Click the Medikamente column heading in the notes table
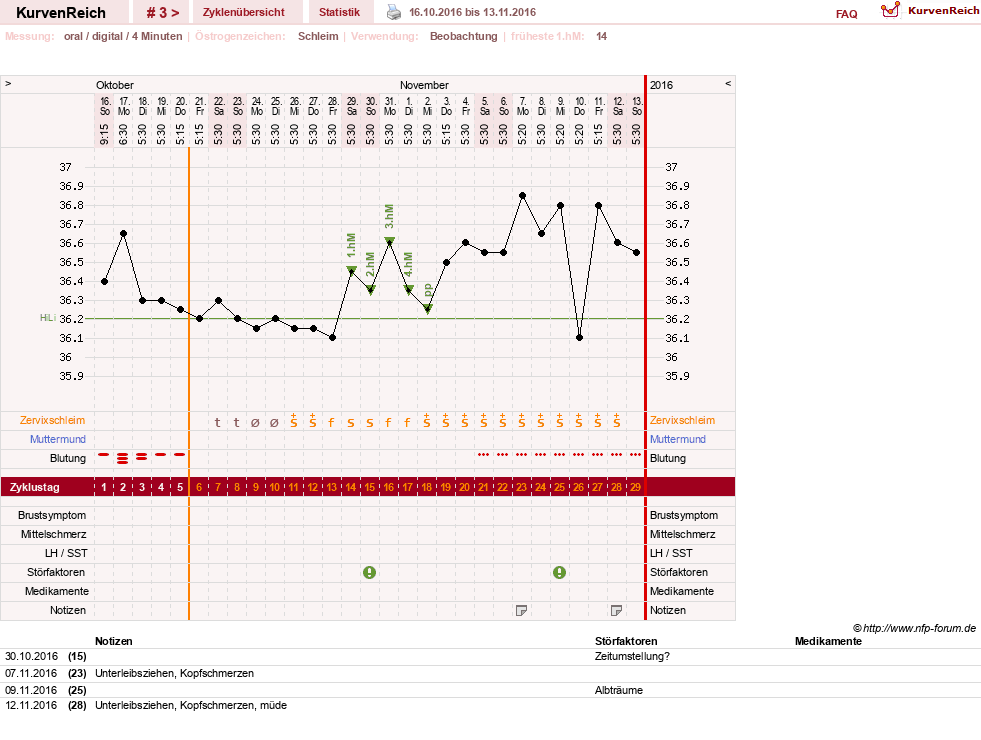This screenshot has width=981, height=740. (x=828, y=641)
